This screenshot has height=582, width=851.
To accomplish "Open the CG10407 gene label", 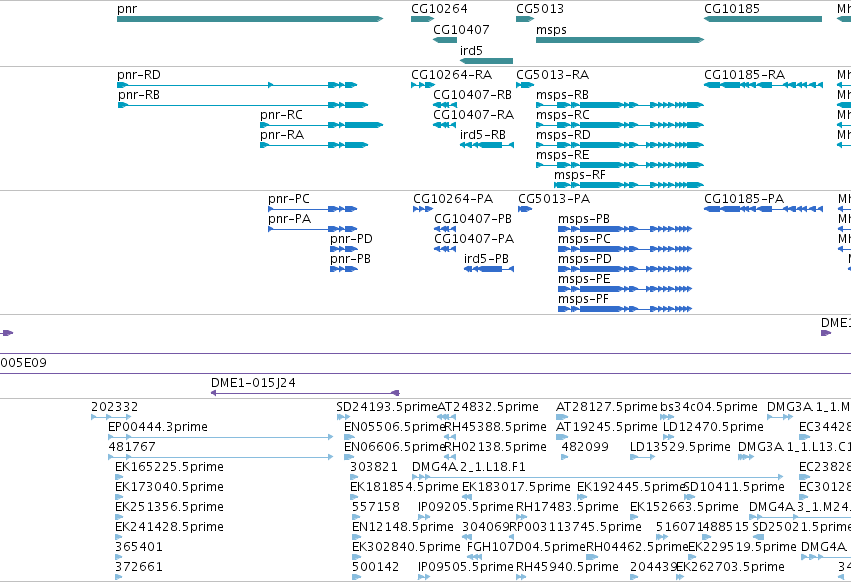I will [461, 29].
